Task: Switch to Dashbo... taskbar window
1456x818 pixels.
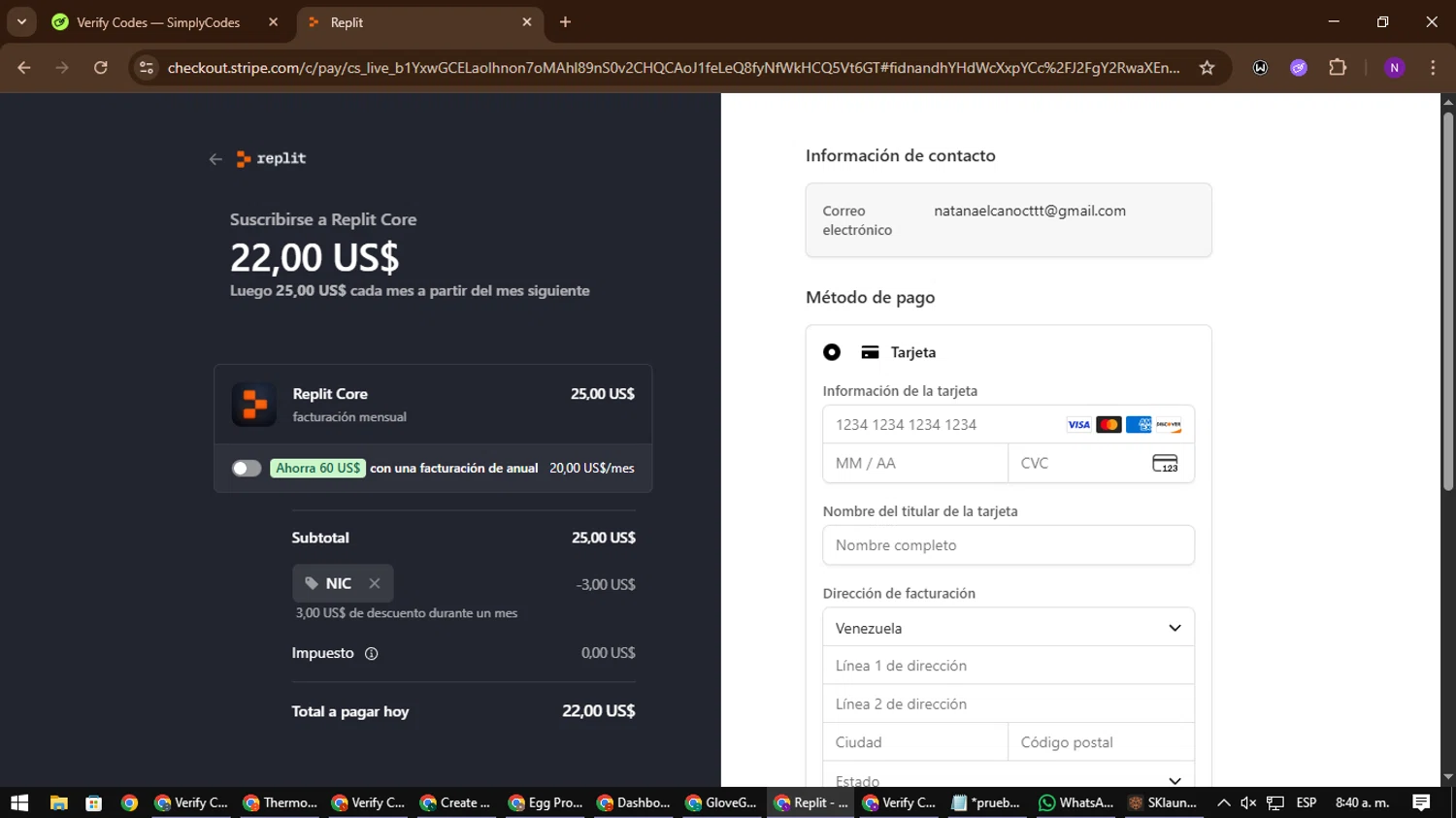Action: (634, 802)
